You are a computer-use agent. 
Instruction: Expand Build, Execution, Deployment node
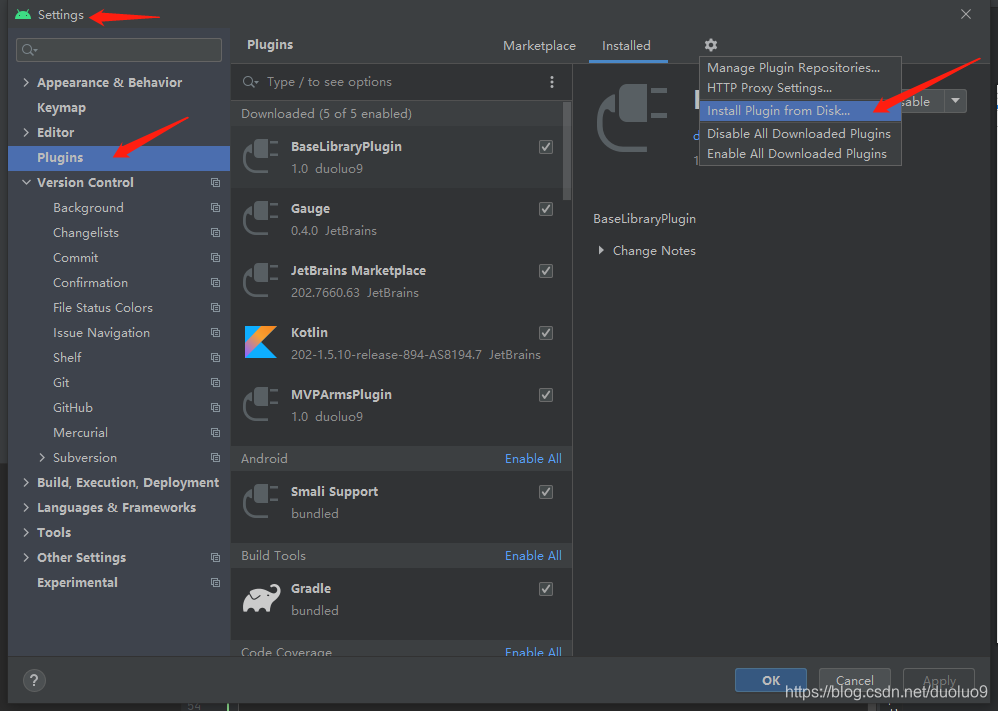pyautogui.click(x=26, y=482)
